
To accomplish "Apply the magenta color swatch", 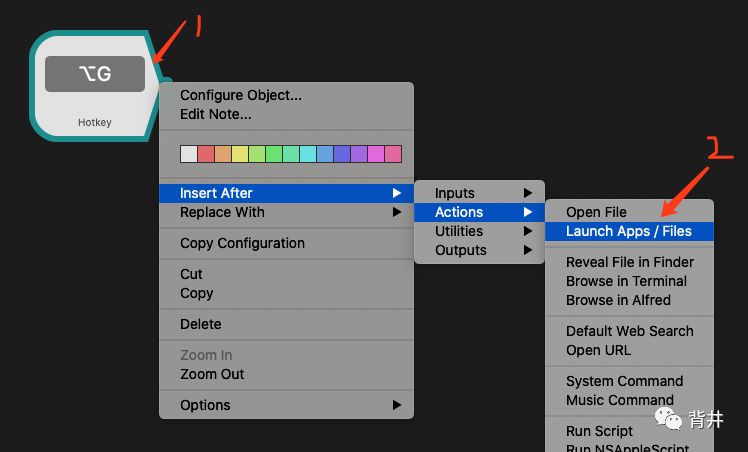I will coord(376,154).
